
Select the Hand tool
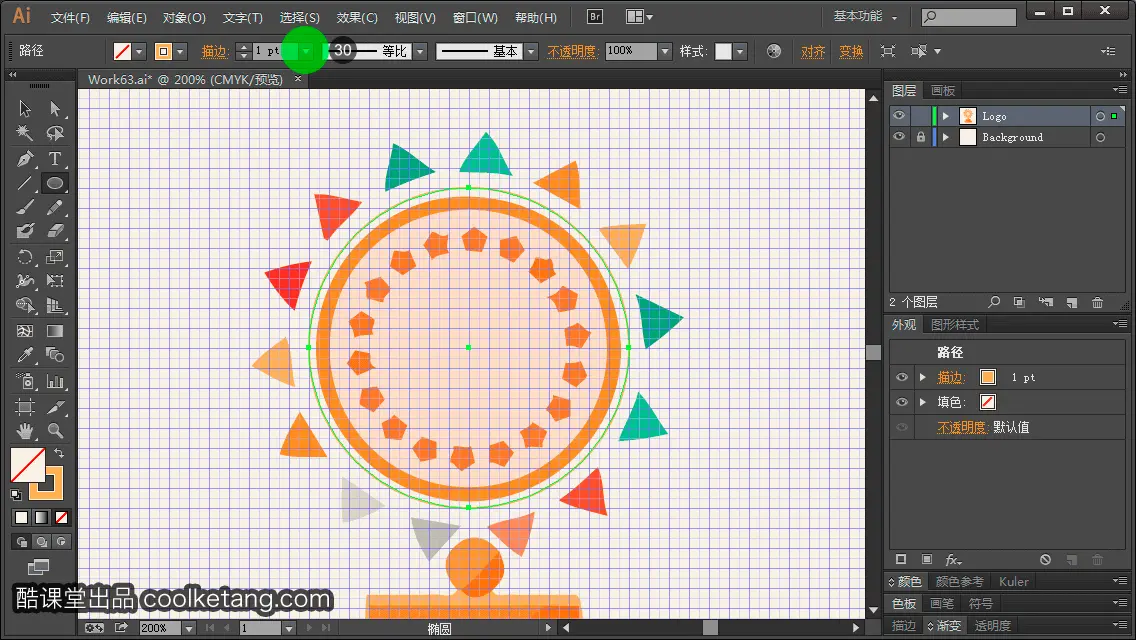click(25, 431)
